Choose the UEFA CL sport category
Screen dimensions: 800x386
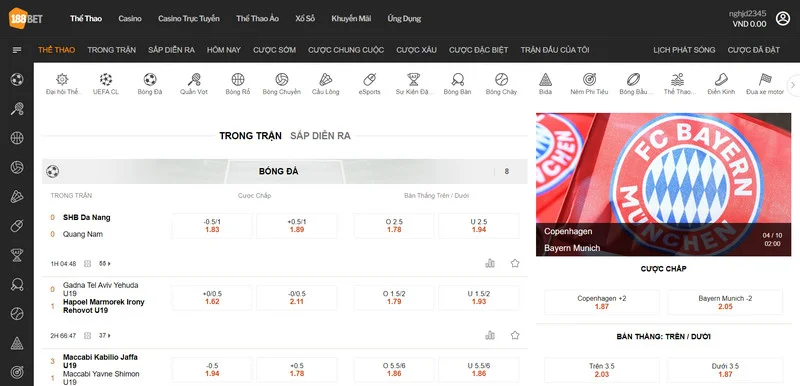point(106,84)
